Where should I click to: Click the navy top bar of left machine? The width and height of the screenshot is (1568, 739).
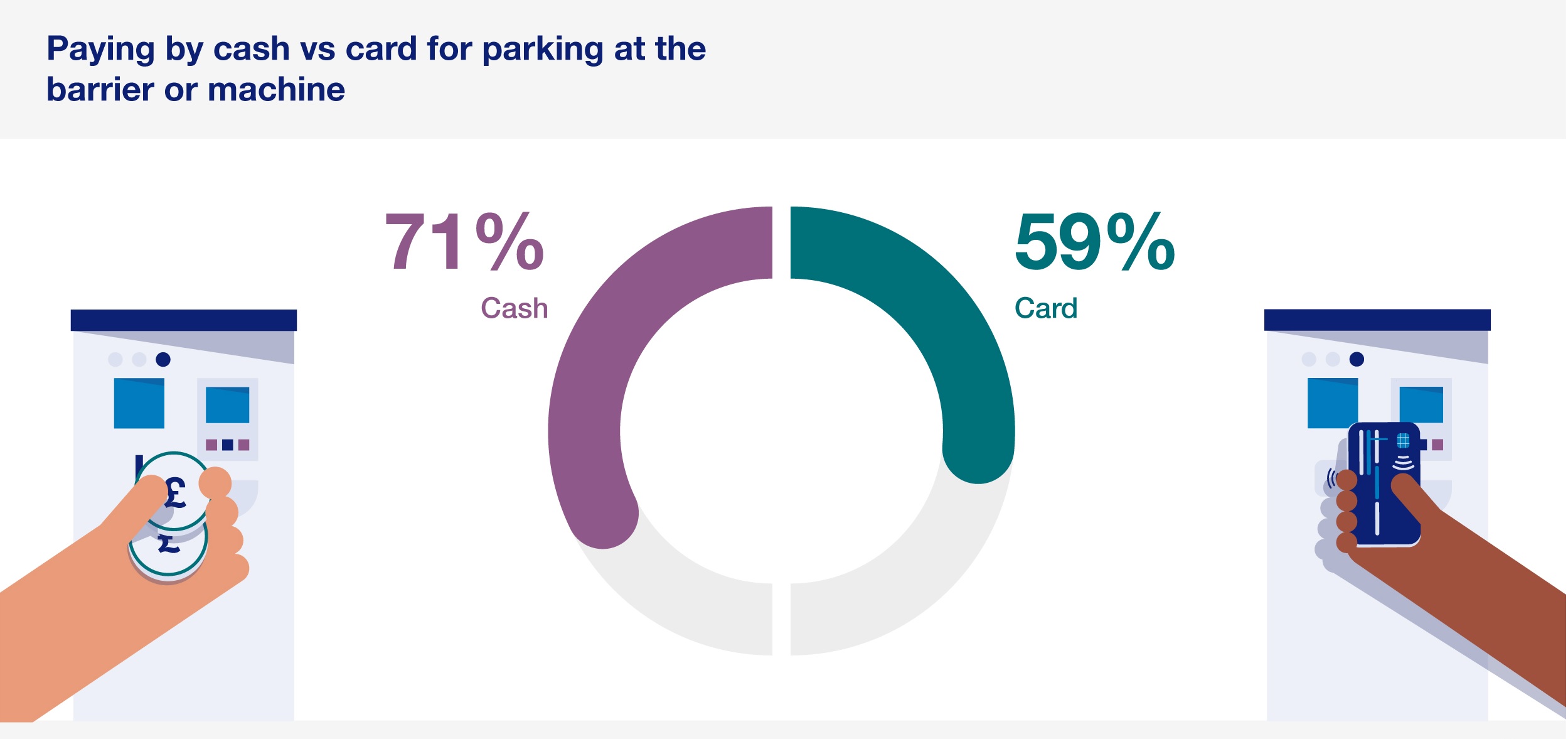183,320
